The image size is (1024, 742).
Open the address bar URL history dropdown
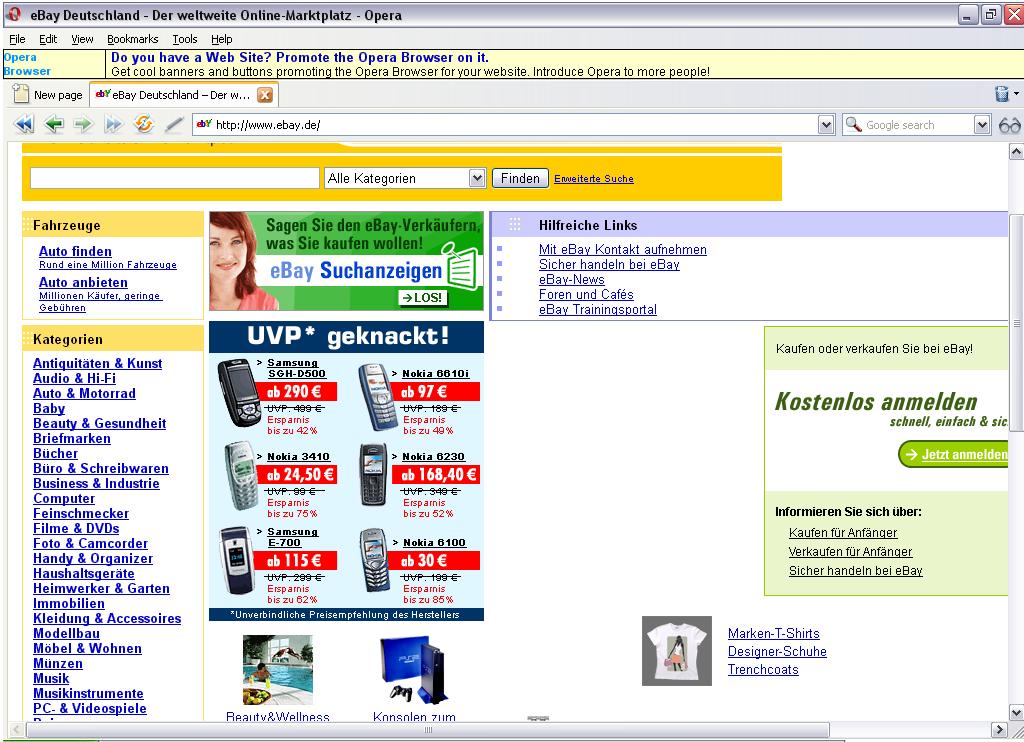click(826, 125)
